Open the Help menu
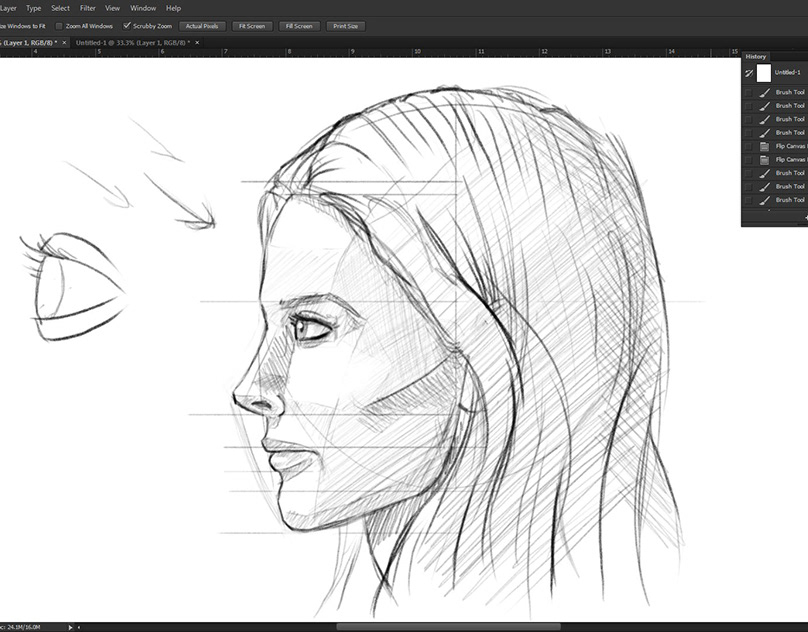This screenshot has height=632, width=808. pos(173,8)
